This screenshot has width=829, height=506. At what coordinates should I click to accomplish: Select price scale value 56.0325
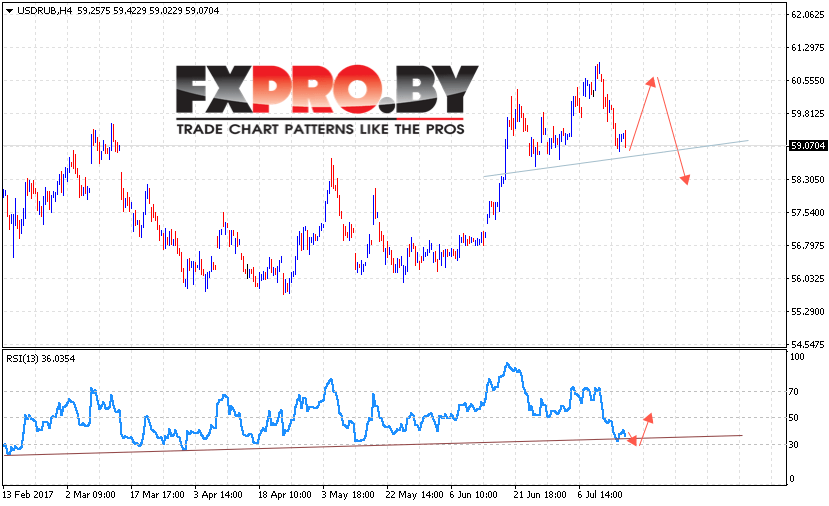click(x=807, y=278)
